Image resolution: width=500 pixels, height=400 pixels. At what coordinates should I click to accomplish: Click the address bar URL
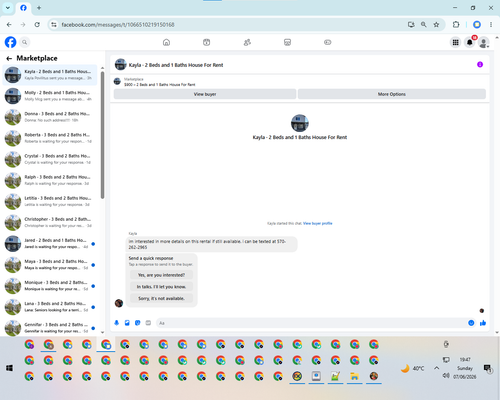point(118,25)
